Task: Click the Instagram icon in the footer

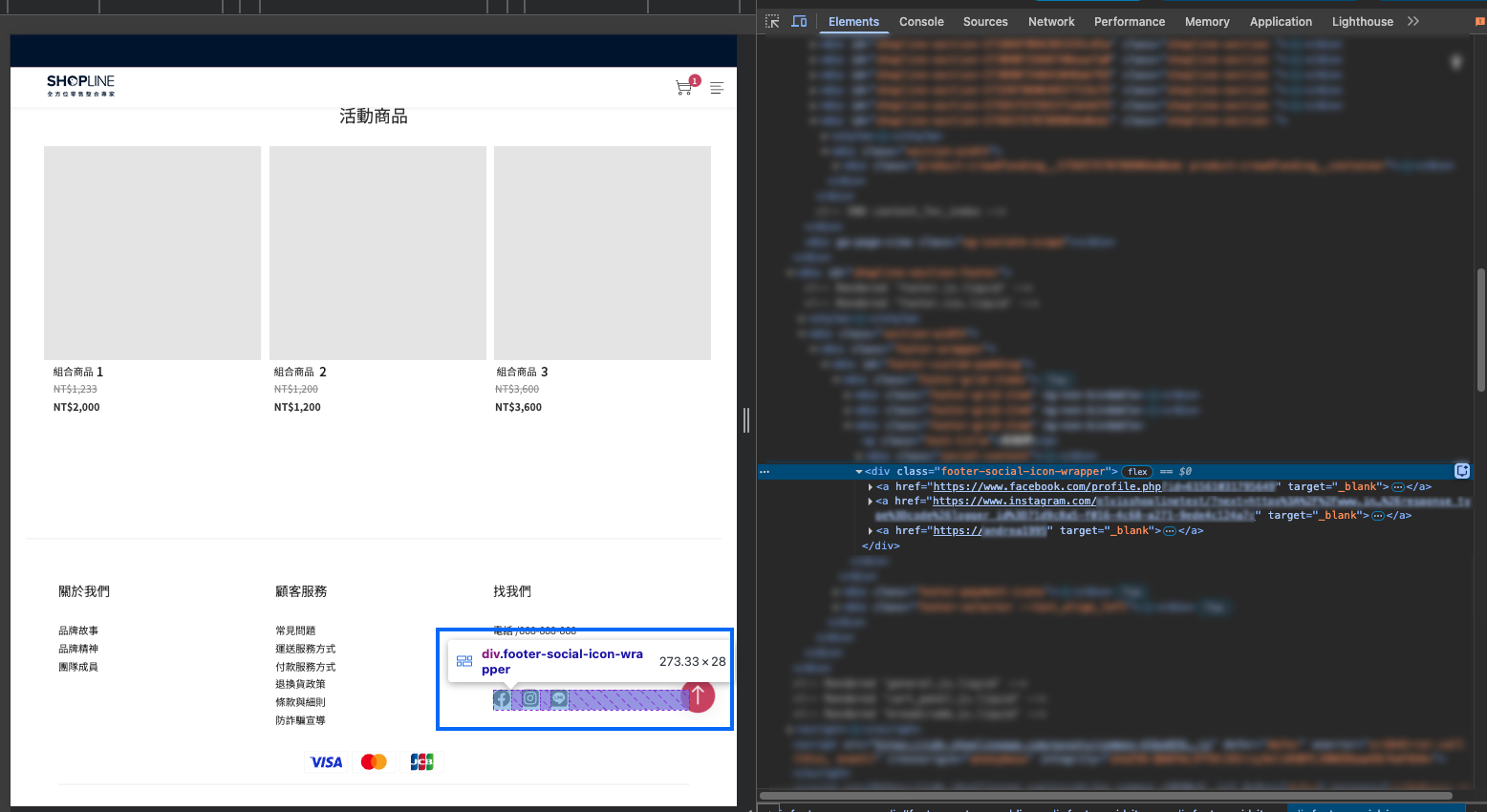Action: pos(530,699)
